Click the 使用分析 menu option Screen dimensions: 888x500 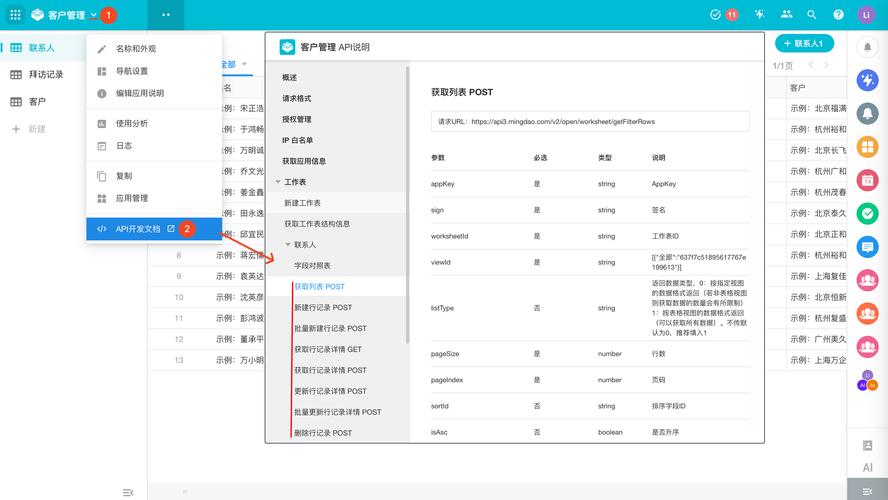[131, 123]
